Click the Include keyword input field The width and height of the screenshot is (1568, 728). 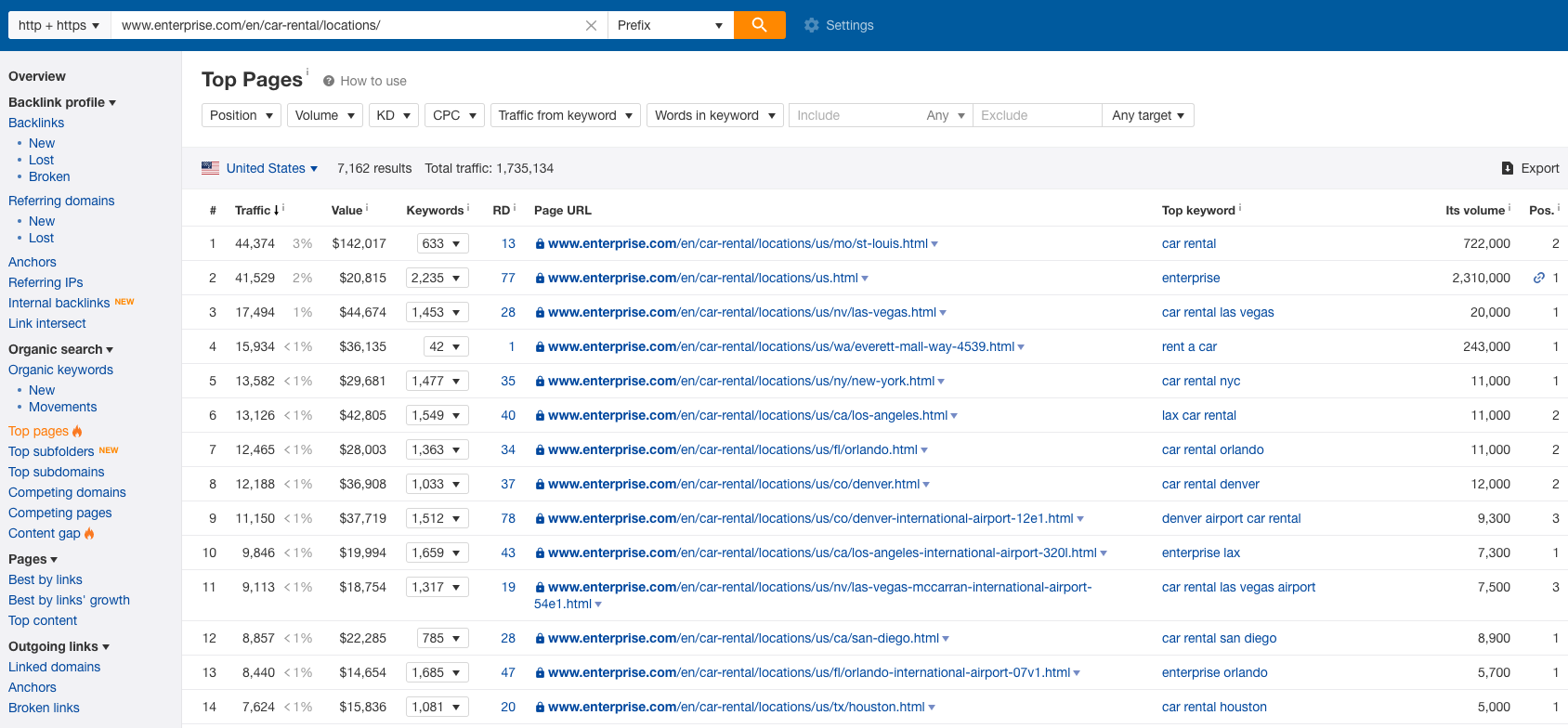click(x=853, y=115)
